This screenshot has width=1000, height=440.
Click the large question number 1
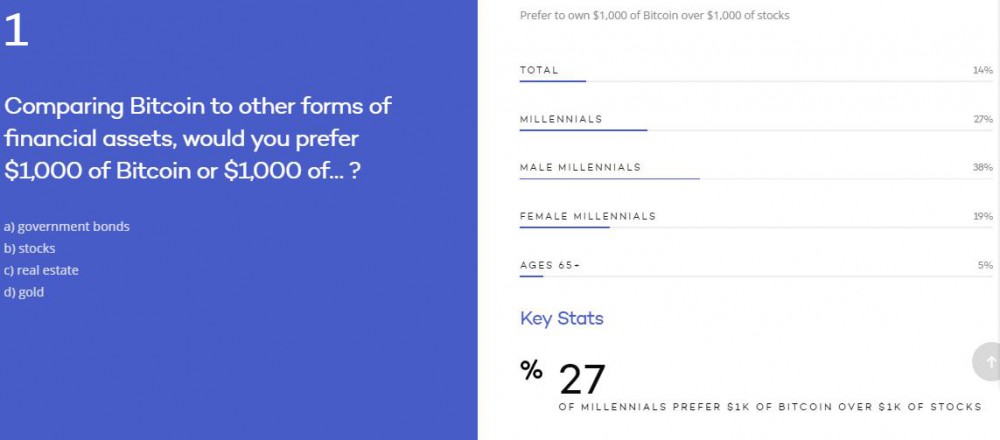pyautogui.click(x=17, y=31)
